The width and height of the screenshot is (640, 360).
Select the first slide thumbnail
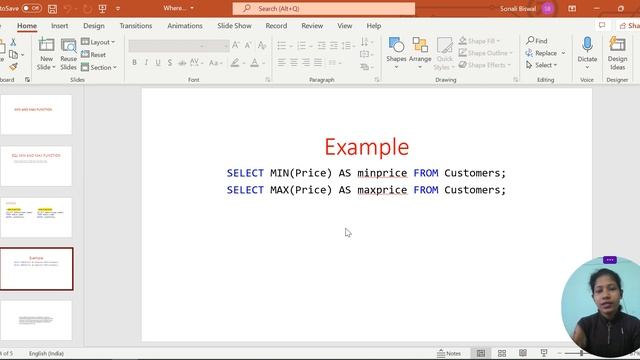(x=36, y=115)
